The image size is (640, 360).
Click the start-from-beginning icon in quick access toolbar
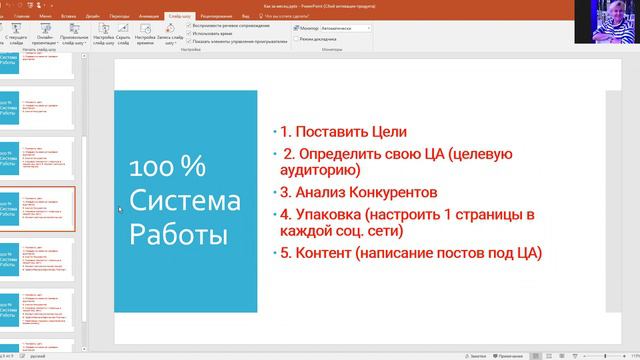pyautogui.click(x=30, y=5)
